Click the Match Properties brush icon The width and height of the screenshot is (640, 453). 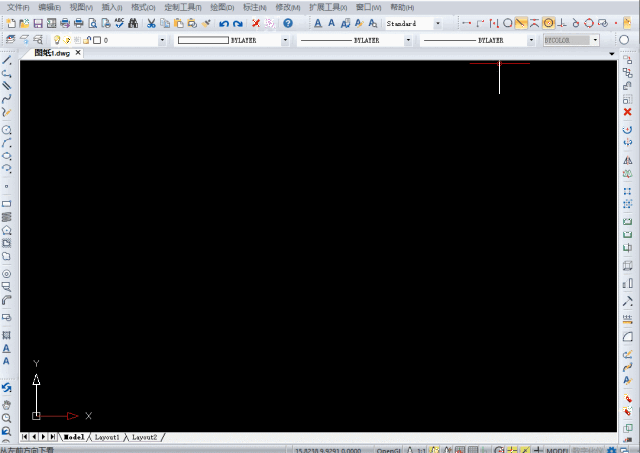[x=206, y=23]
